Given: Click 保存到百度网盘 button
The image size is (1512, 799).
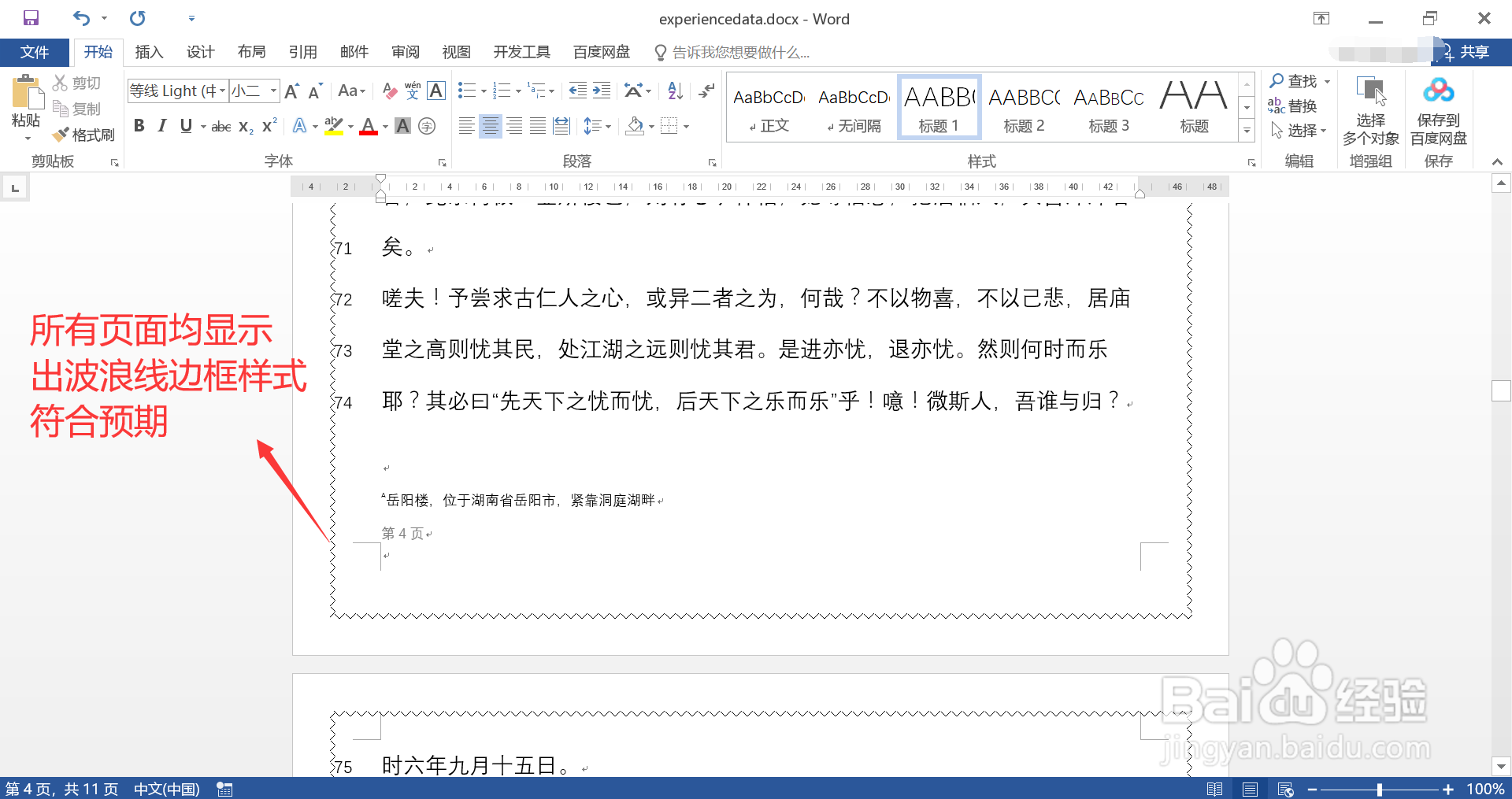Looking at the screenshot, I should coord(1438,111).
